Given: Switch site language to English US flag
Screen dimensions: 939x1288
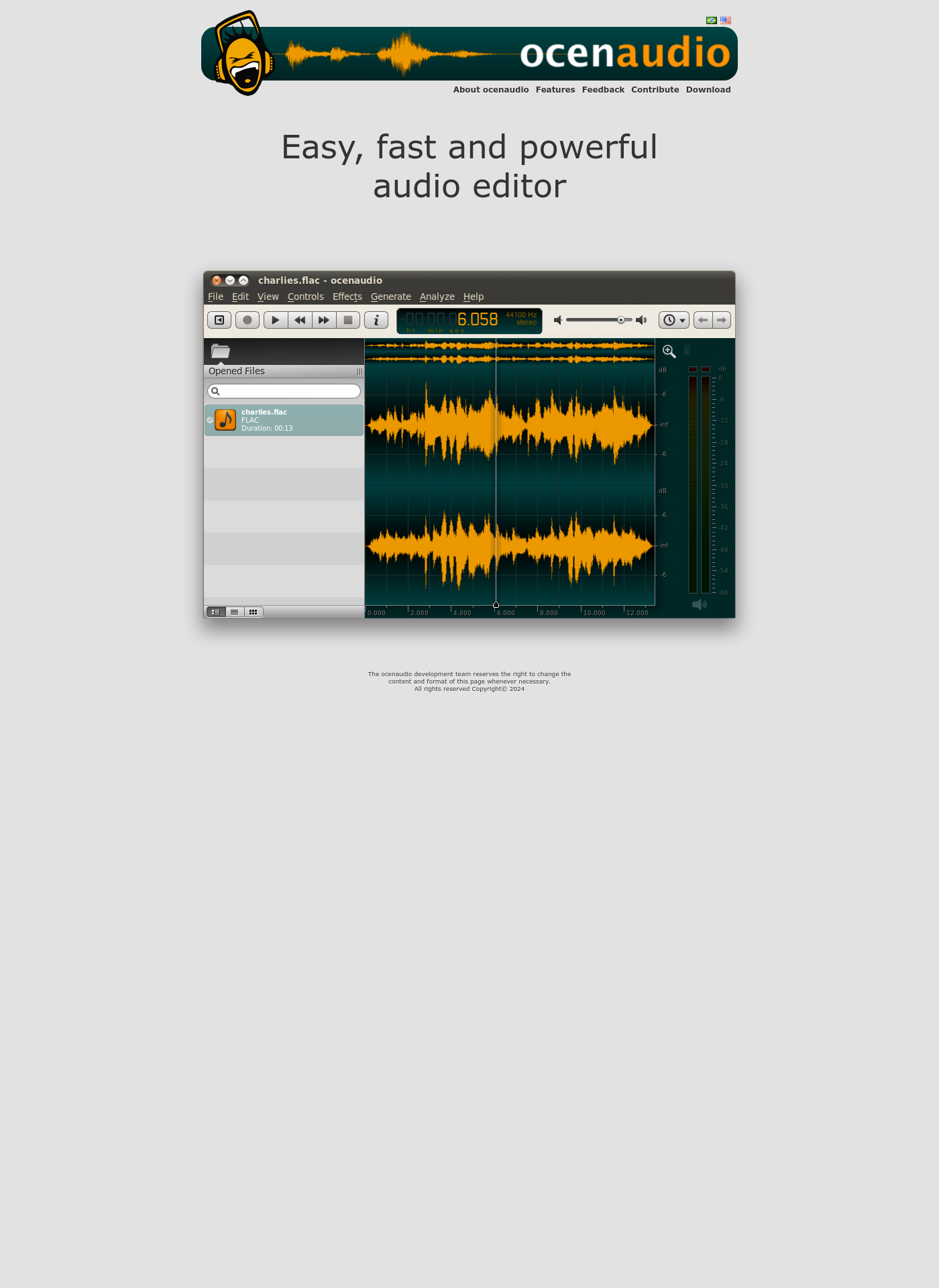Looking at the screenshot, I should 726,21.
